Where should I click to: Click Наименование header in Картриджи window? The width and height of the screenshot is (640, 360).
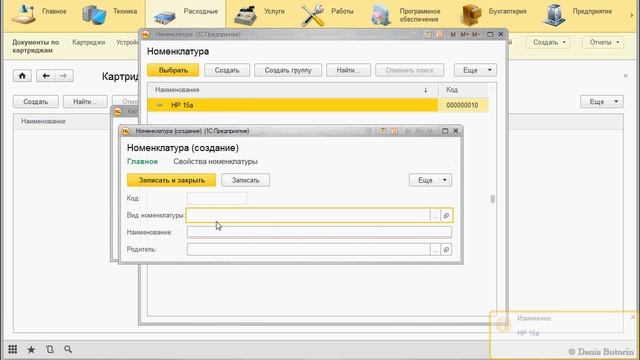[x=43, y=122]
